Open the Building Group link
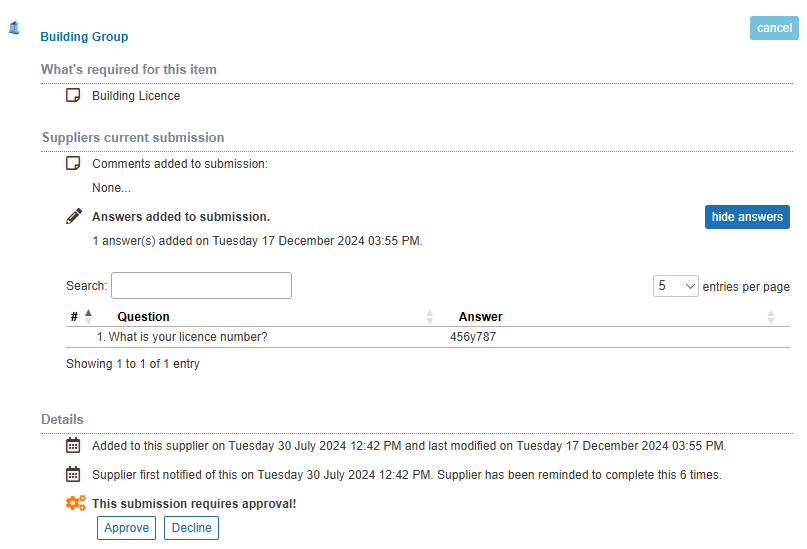This screenshot has width=807, height=549. [x=84, y=37]
